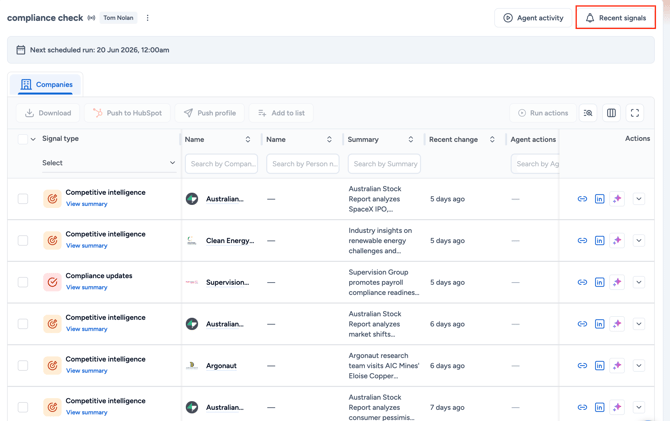Open LinkedIn icon on Clean Energy row
Screen dimensions: 670x421
[x=599, y=241]
